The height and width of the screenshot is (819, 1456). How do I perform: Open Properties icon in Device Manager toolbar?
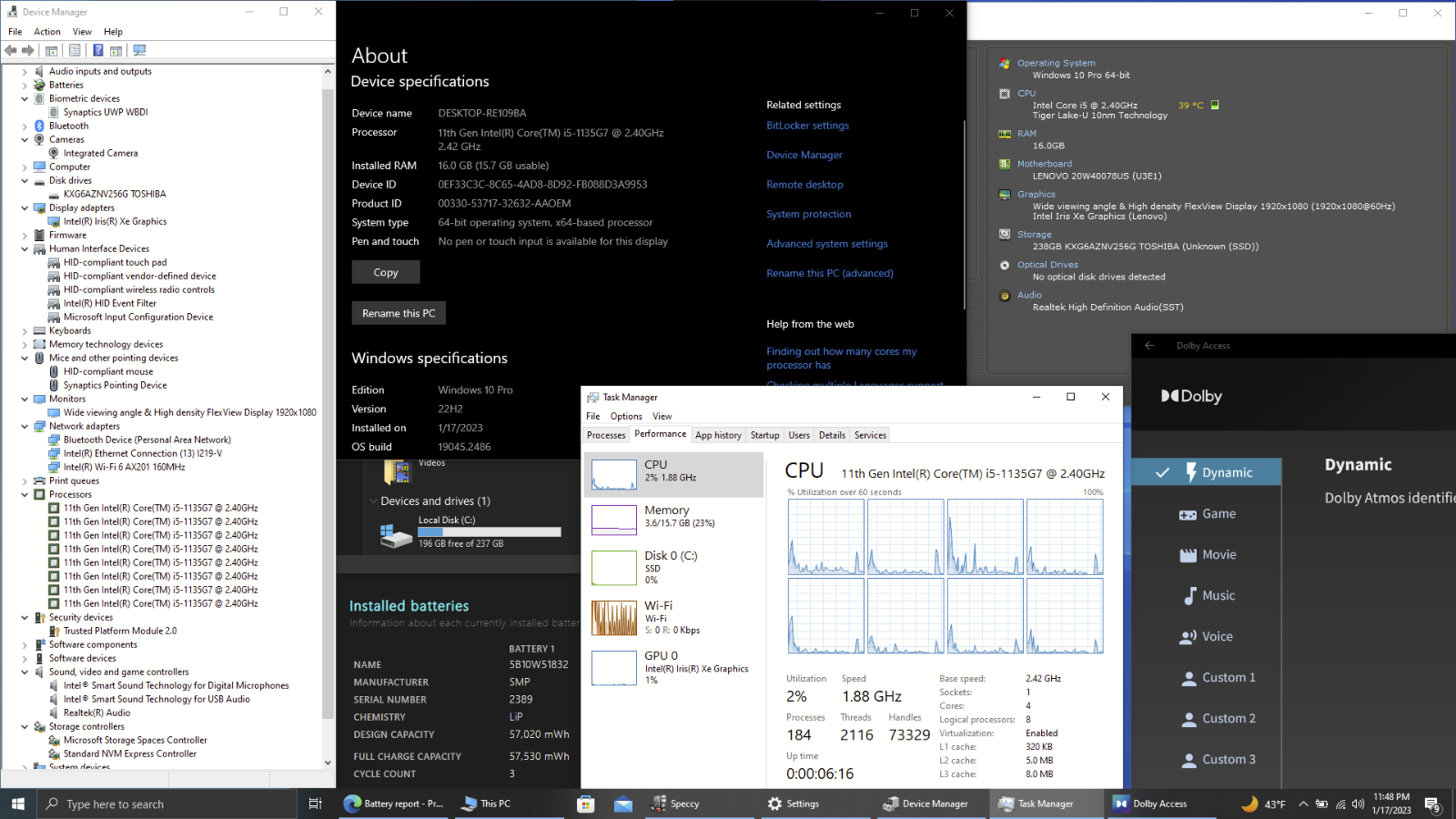coord(75,50)
